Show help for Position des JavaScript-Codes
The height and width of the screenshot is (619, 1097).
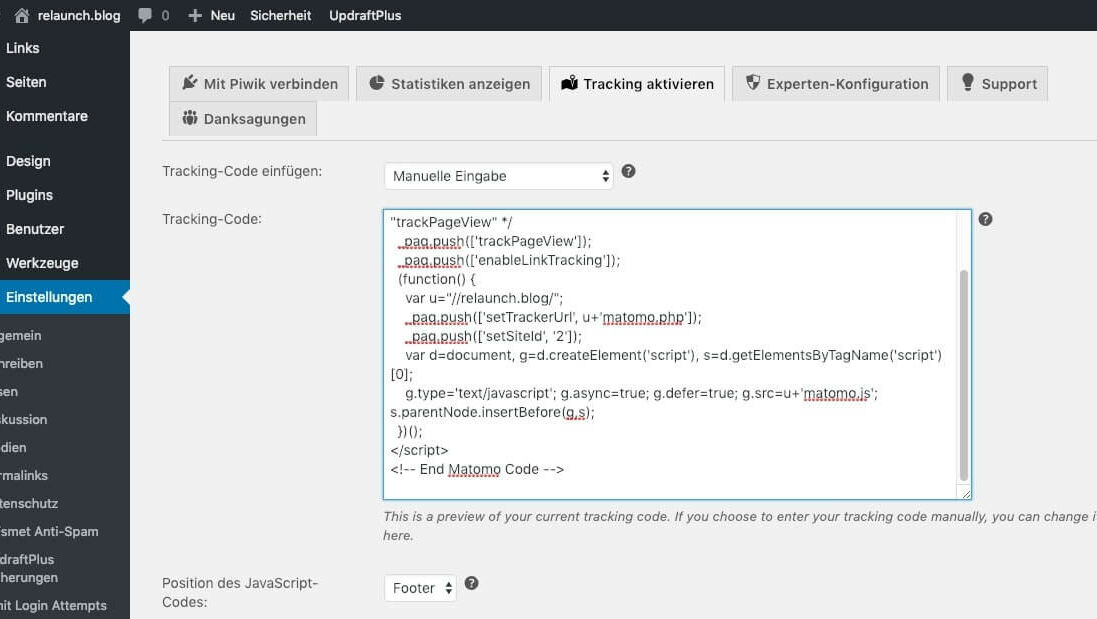tap(472, 583)
